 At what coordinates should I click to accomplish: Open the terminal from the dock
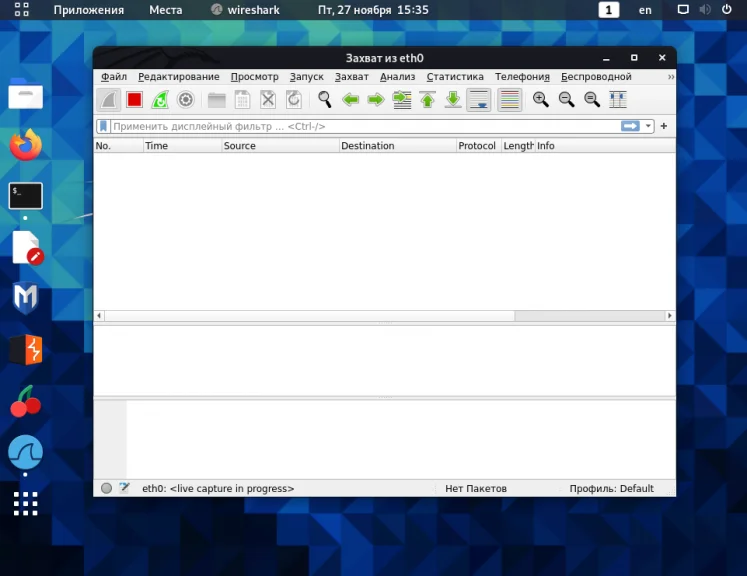tap(26, 196)
